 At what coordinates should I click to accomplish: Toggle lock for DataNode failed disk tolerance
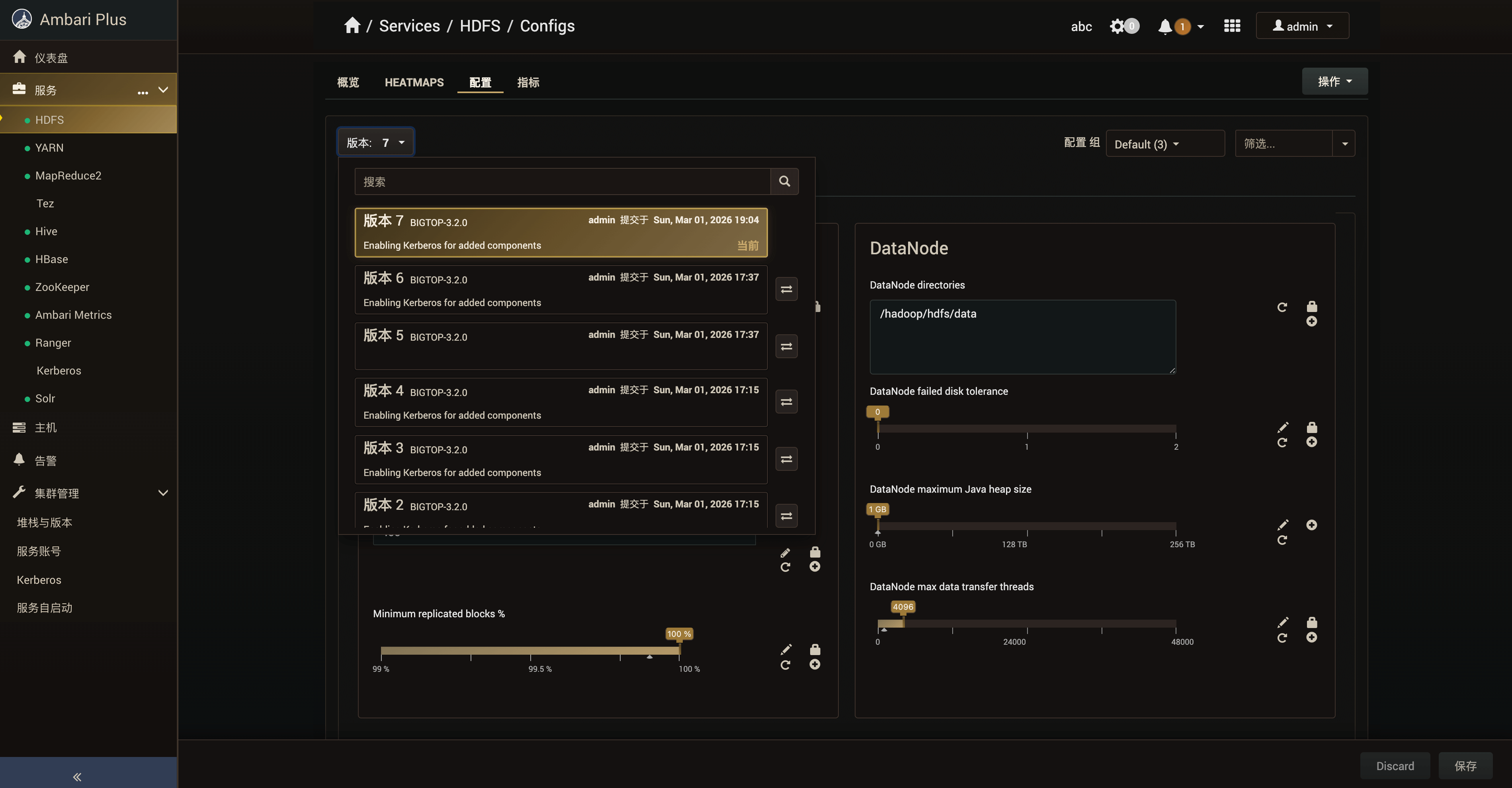1311,427
